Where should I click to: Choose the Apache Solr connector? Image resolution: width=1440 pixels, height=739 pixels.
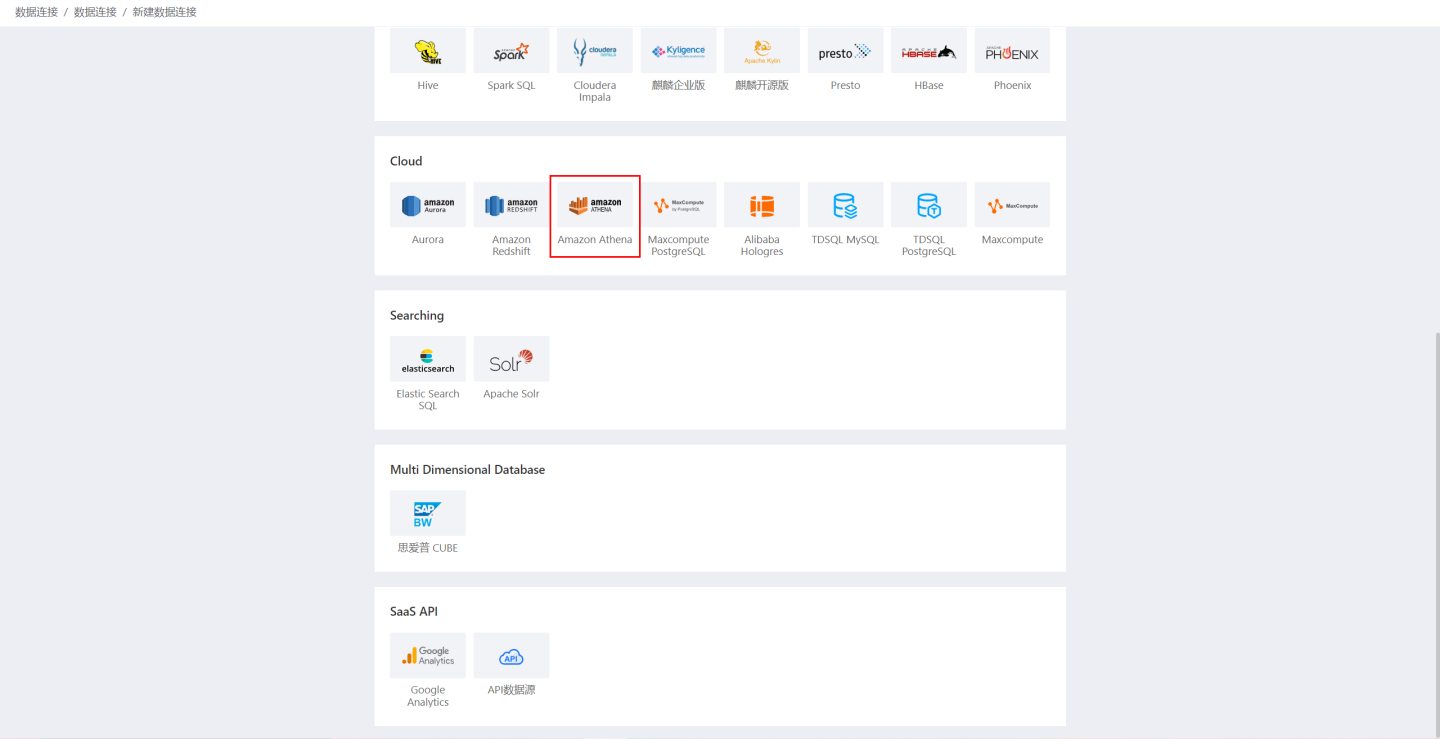[511, 359]
